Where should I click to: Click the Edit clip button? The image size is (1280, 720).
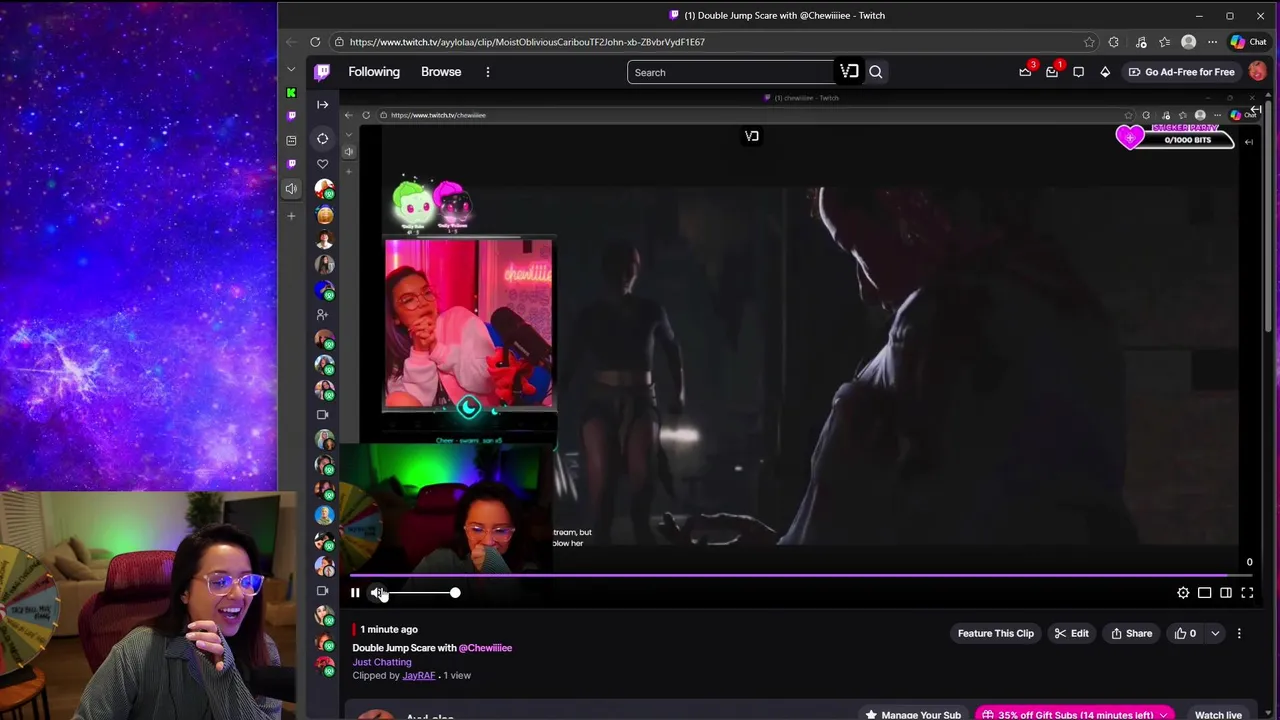point(1071,633)
